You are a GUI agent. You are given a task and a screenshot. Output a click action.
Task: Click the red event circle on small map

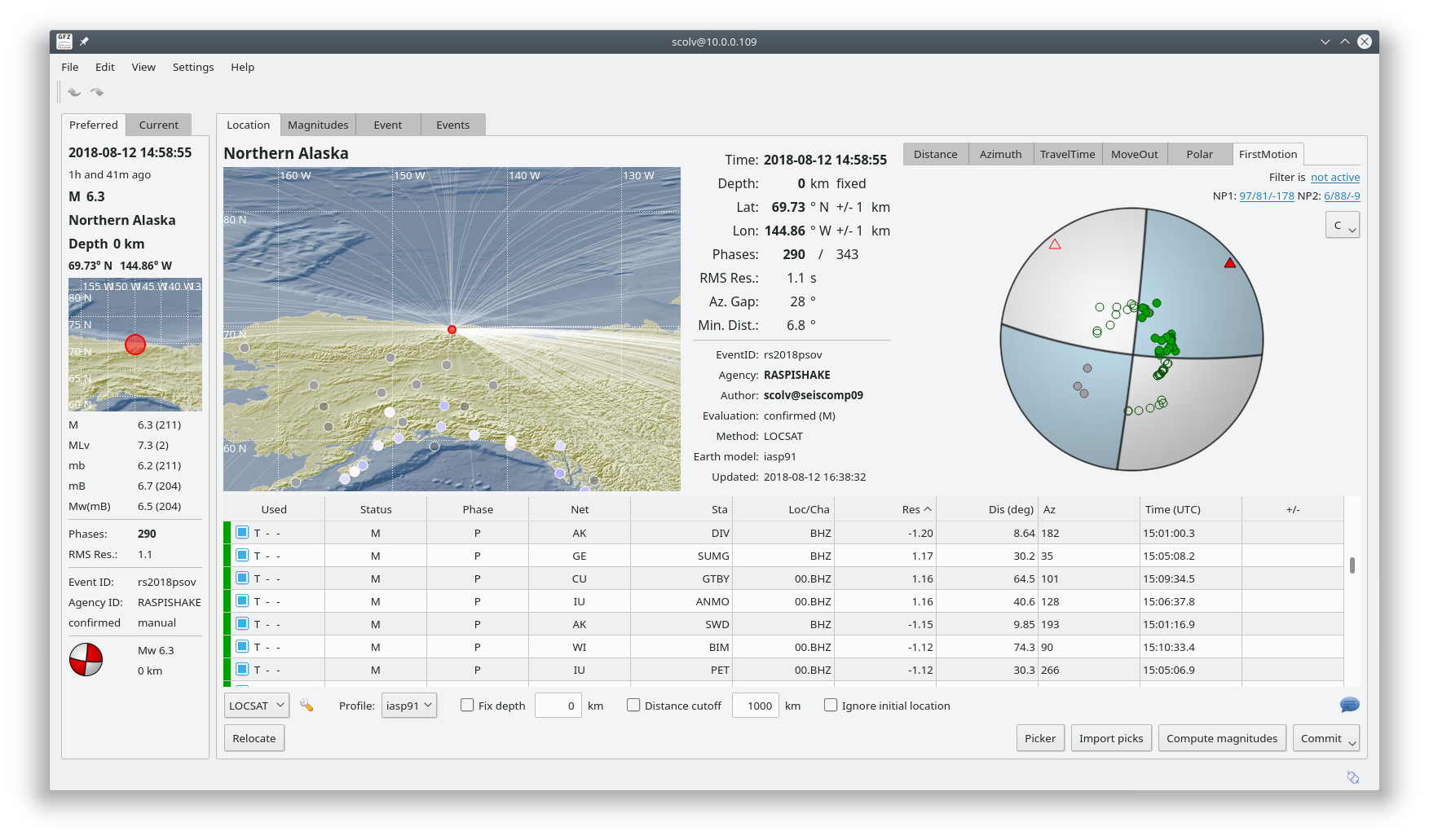135,345
